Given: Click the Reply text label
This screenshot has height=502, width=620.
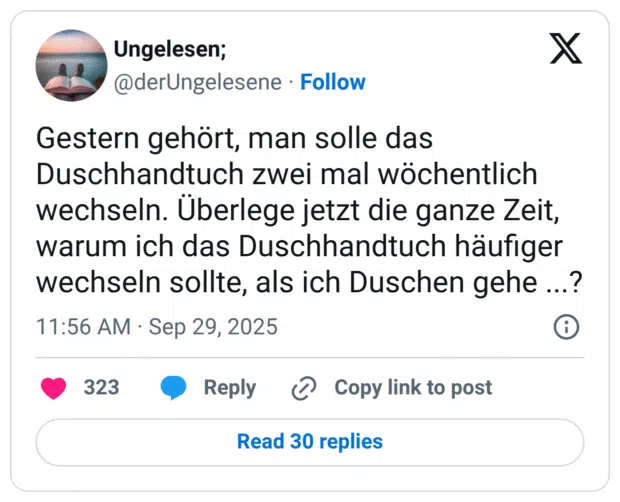Looking at the screenshot, I should (x=230, y=388).
